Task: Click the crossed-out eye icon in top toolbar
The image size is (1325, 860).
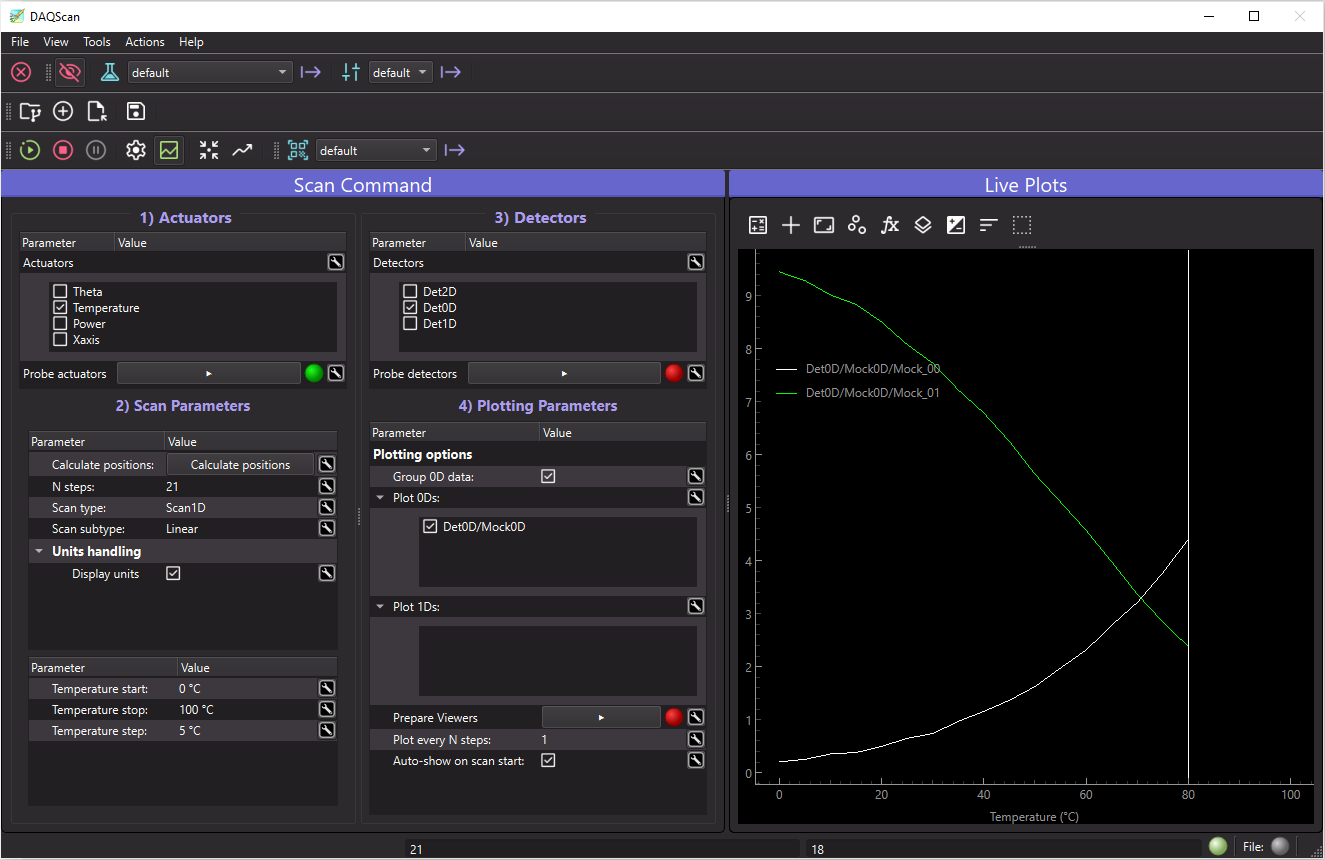Action: [70, 72]
